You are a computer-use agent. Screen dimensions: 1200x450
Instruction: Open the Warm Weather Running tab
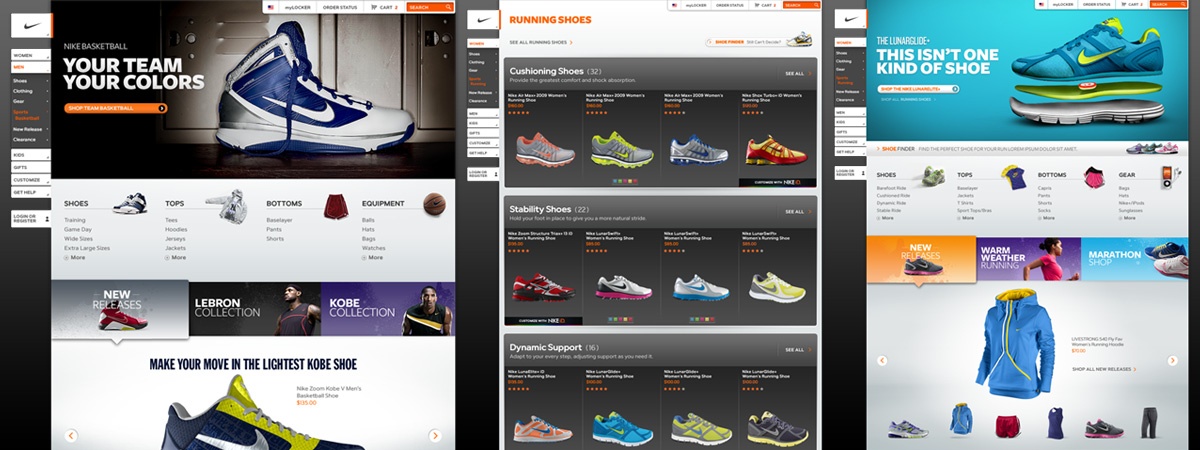1028,258
